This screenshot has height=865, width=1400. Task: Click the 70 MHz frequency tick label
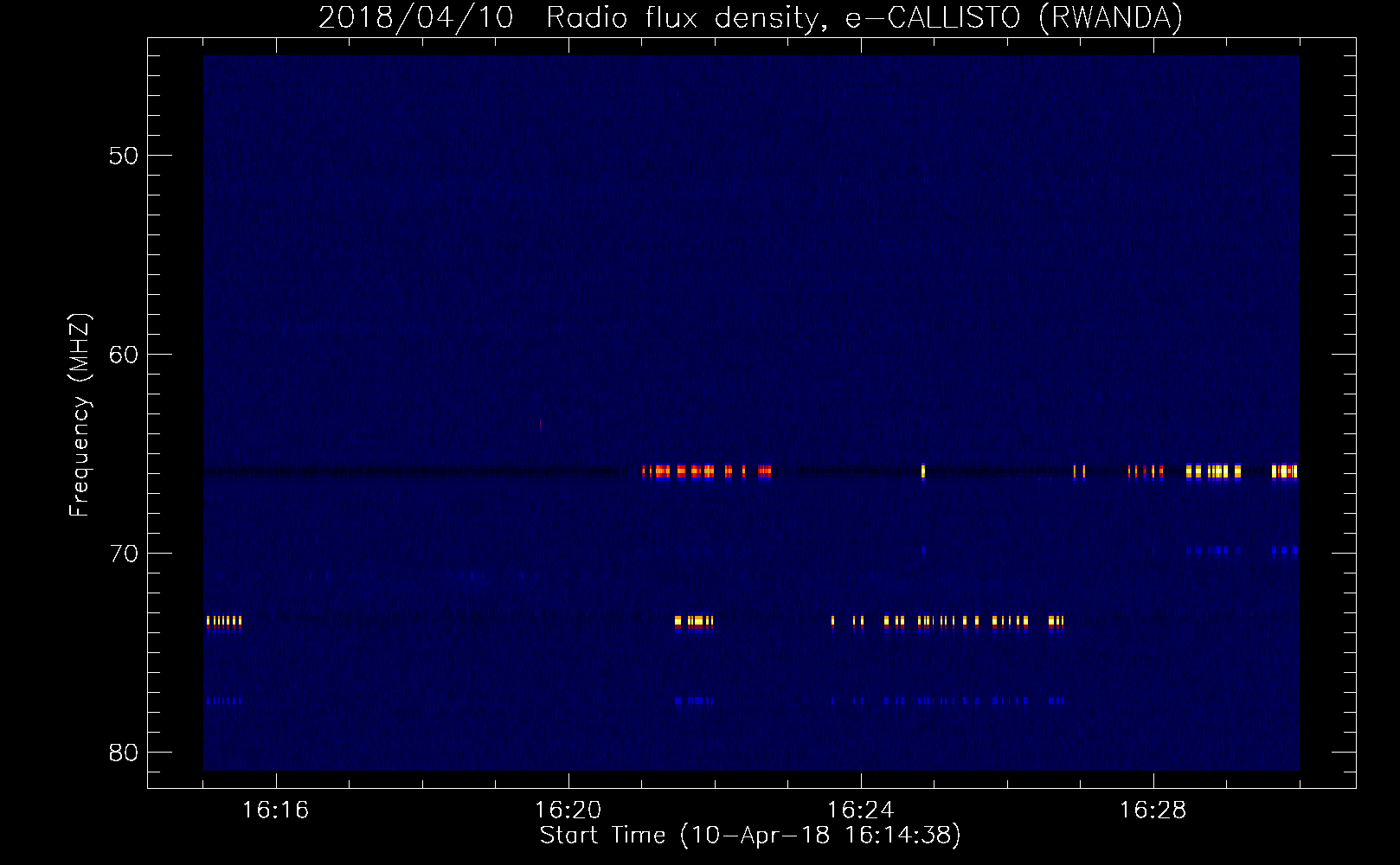(124, 554)
